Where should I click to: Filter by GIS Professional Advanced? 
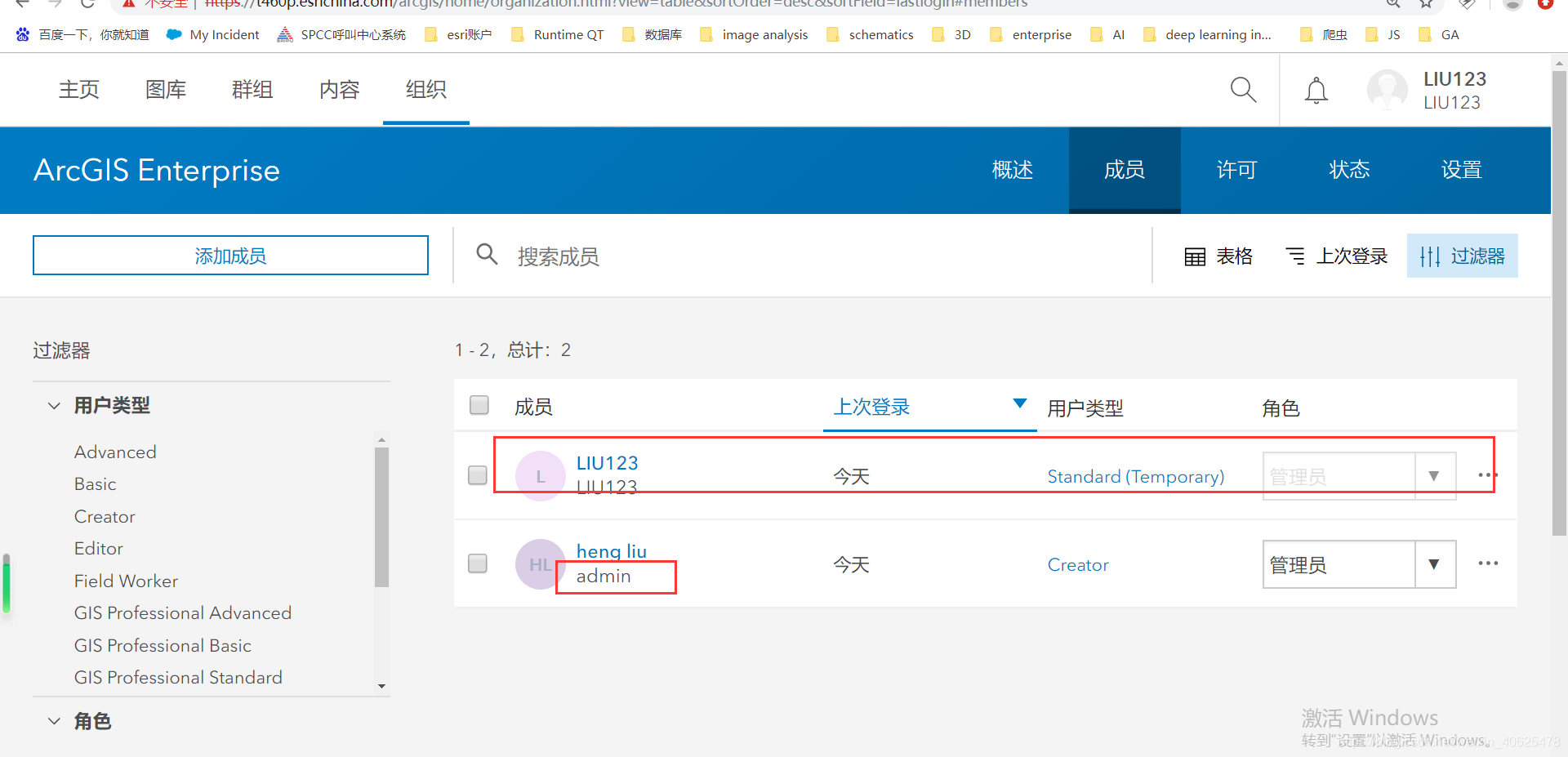click(x=183, y=612)
